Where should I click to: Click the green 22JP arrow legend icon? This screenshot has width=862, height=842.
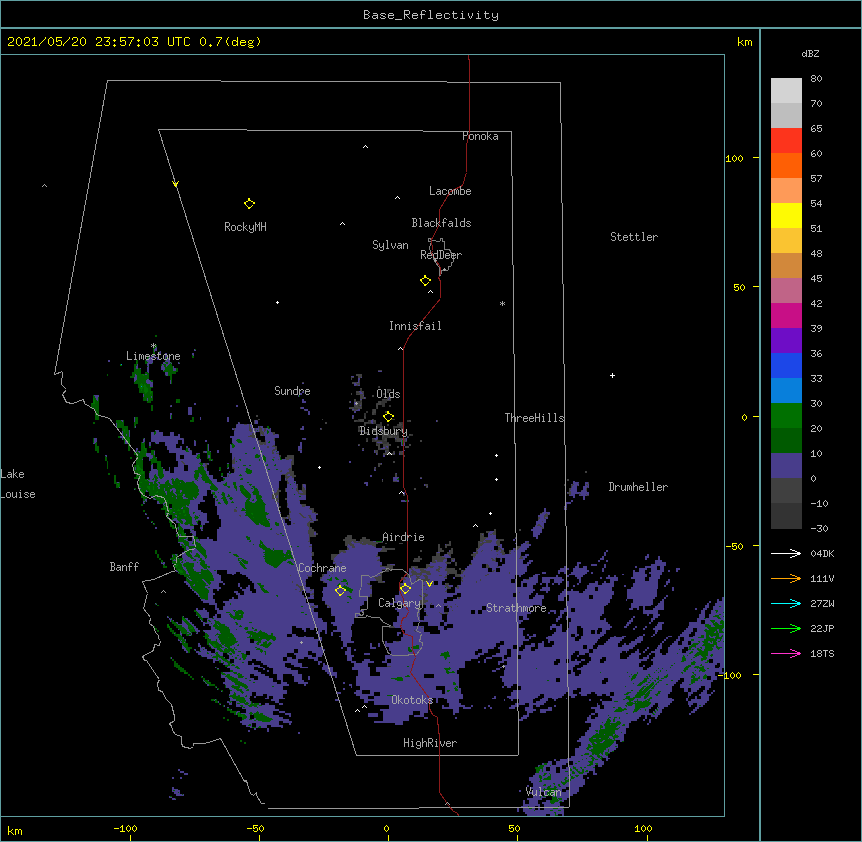[x=786, y=628]
